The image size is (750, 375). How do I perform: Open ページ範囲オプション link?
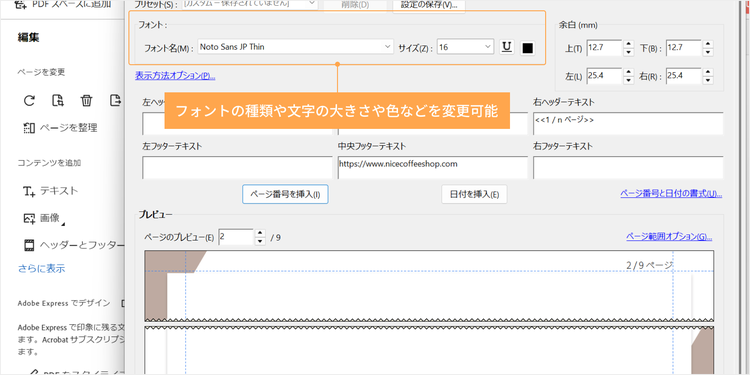point(669,236)
